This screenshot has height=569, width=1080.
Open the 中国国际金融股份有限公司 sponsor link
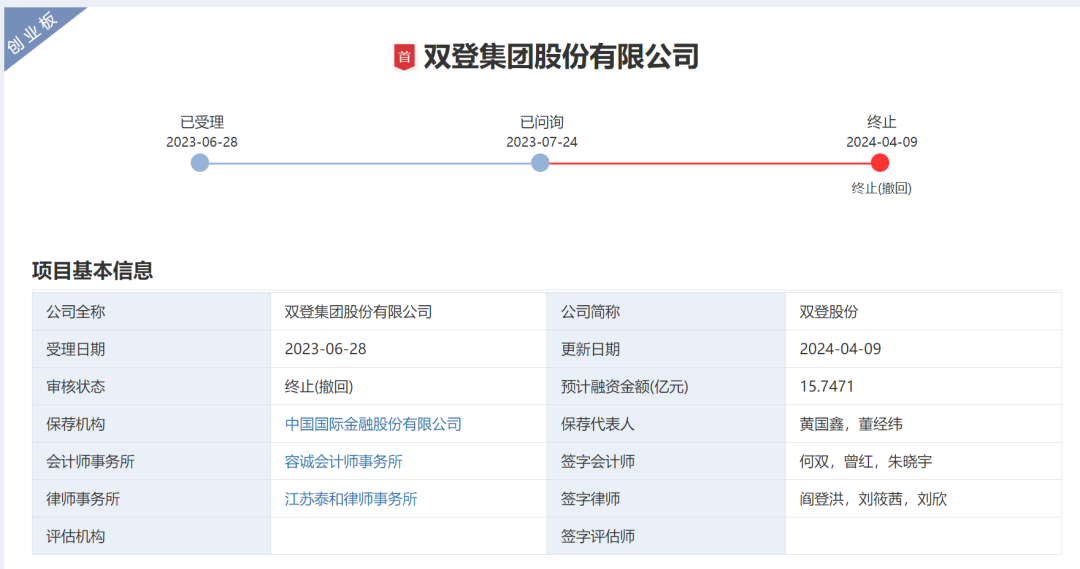click(373, 424)
